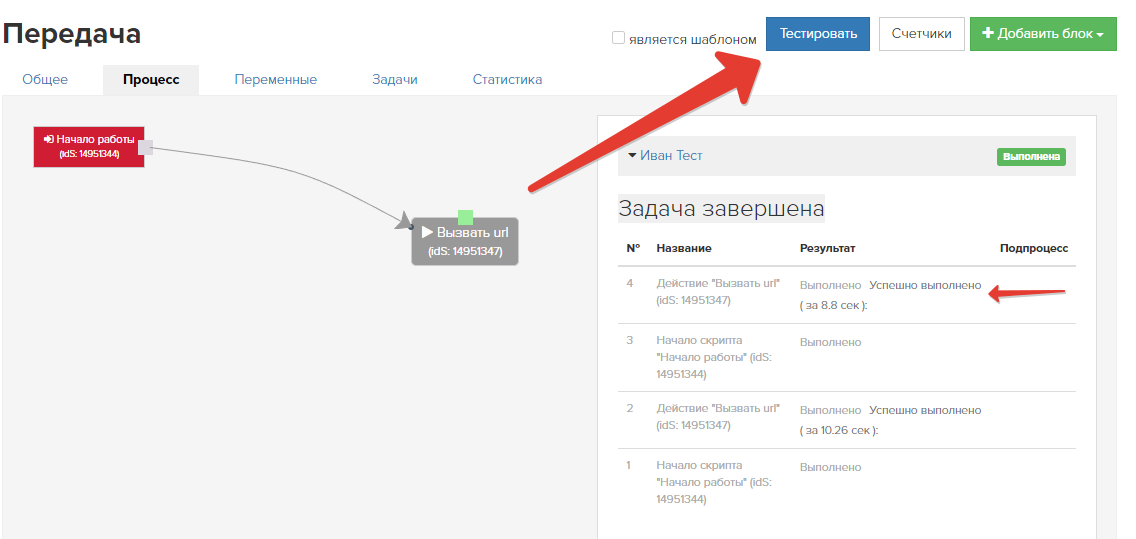Click the login icon in Начало работы block

point(49,139)
